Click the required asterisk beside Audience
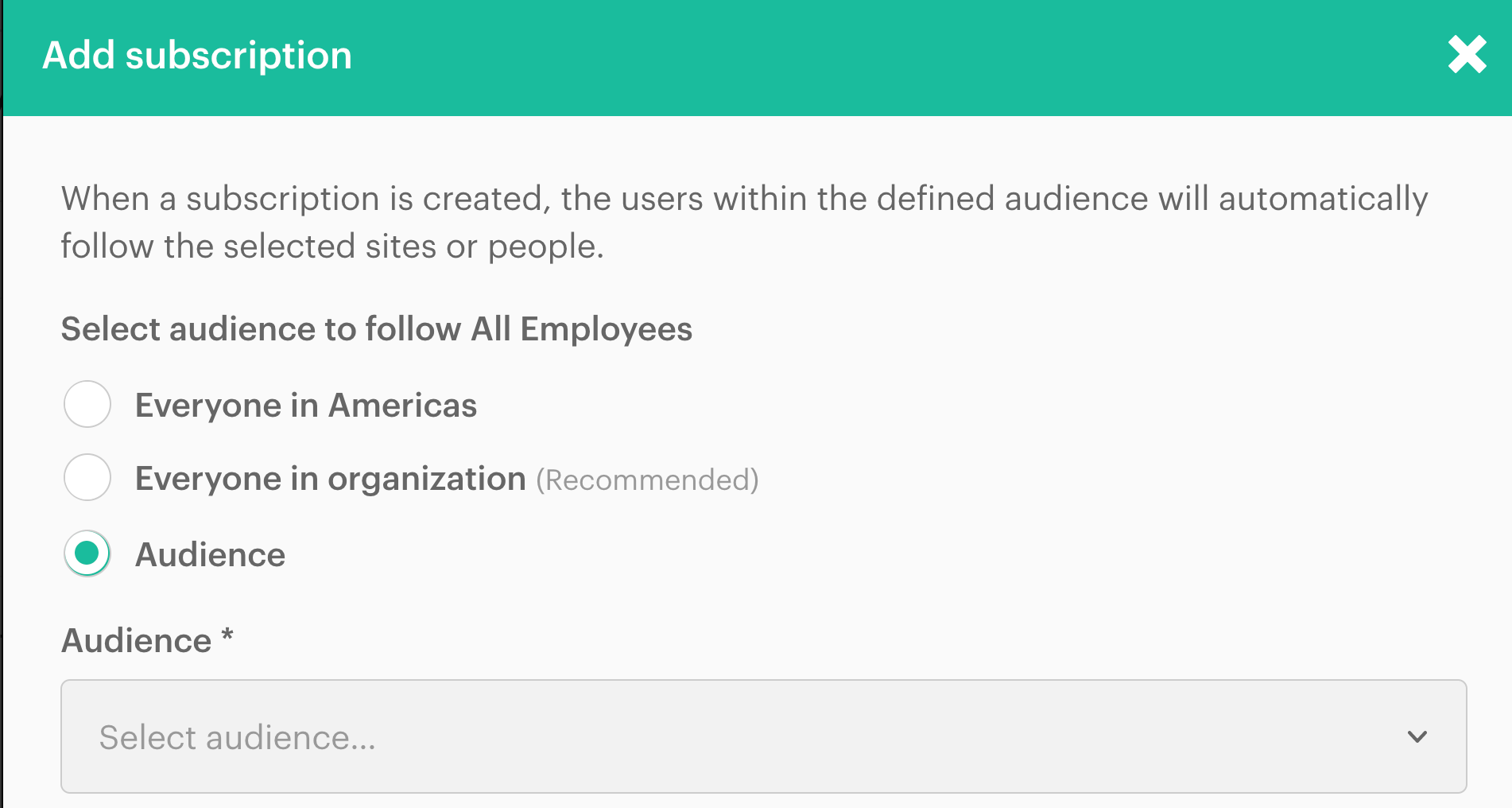 227,636
